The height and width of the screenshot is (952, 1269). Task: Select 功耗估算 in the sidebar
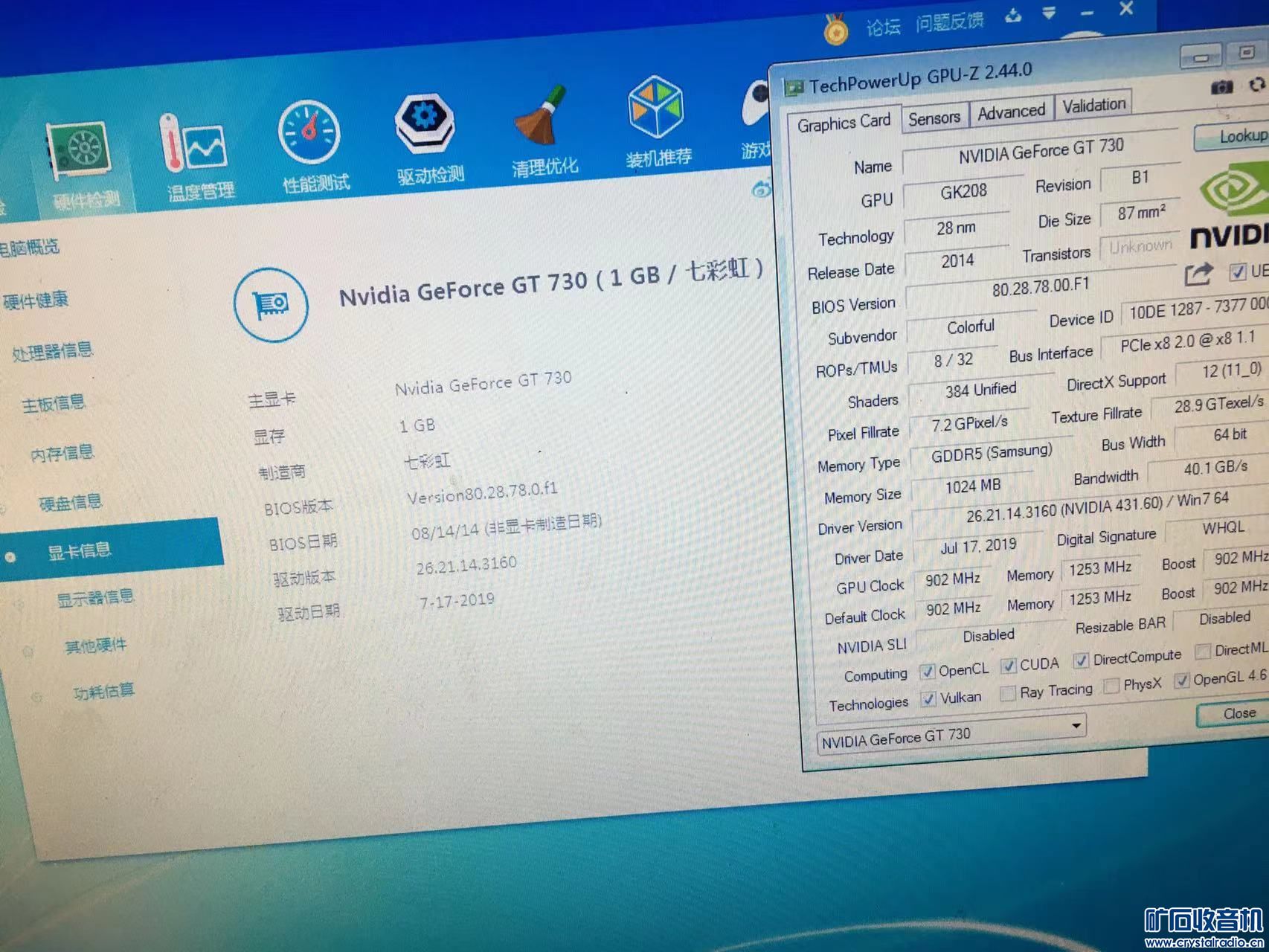pyautogui.click(x=104, y=692)
